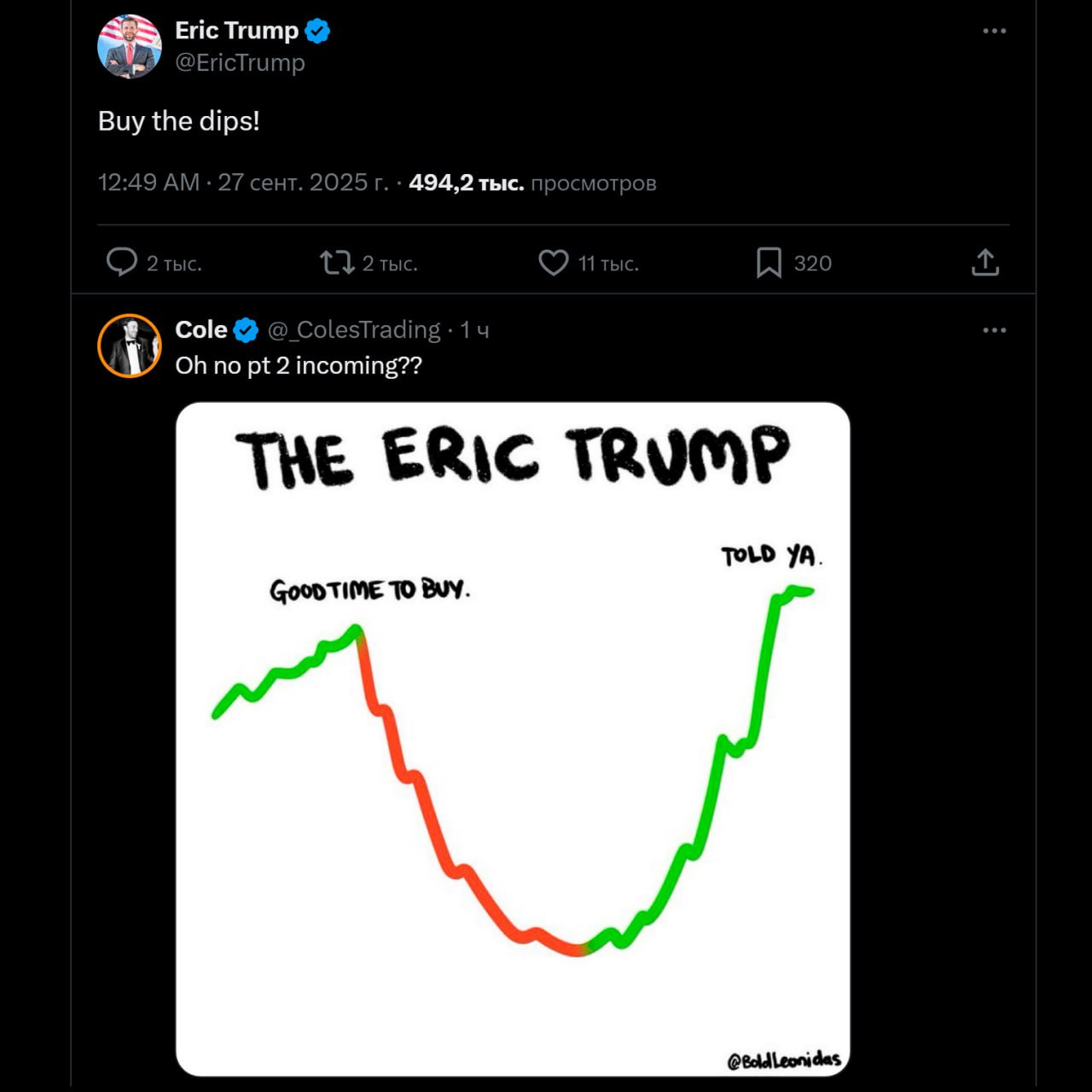Click Cole's profile avatar
1092x1092 pixels.
[130, 346]
